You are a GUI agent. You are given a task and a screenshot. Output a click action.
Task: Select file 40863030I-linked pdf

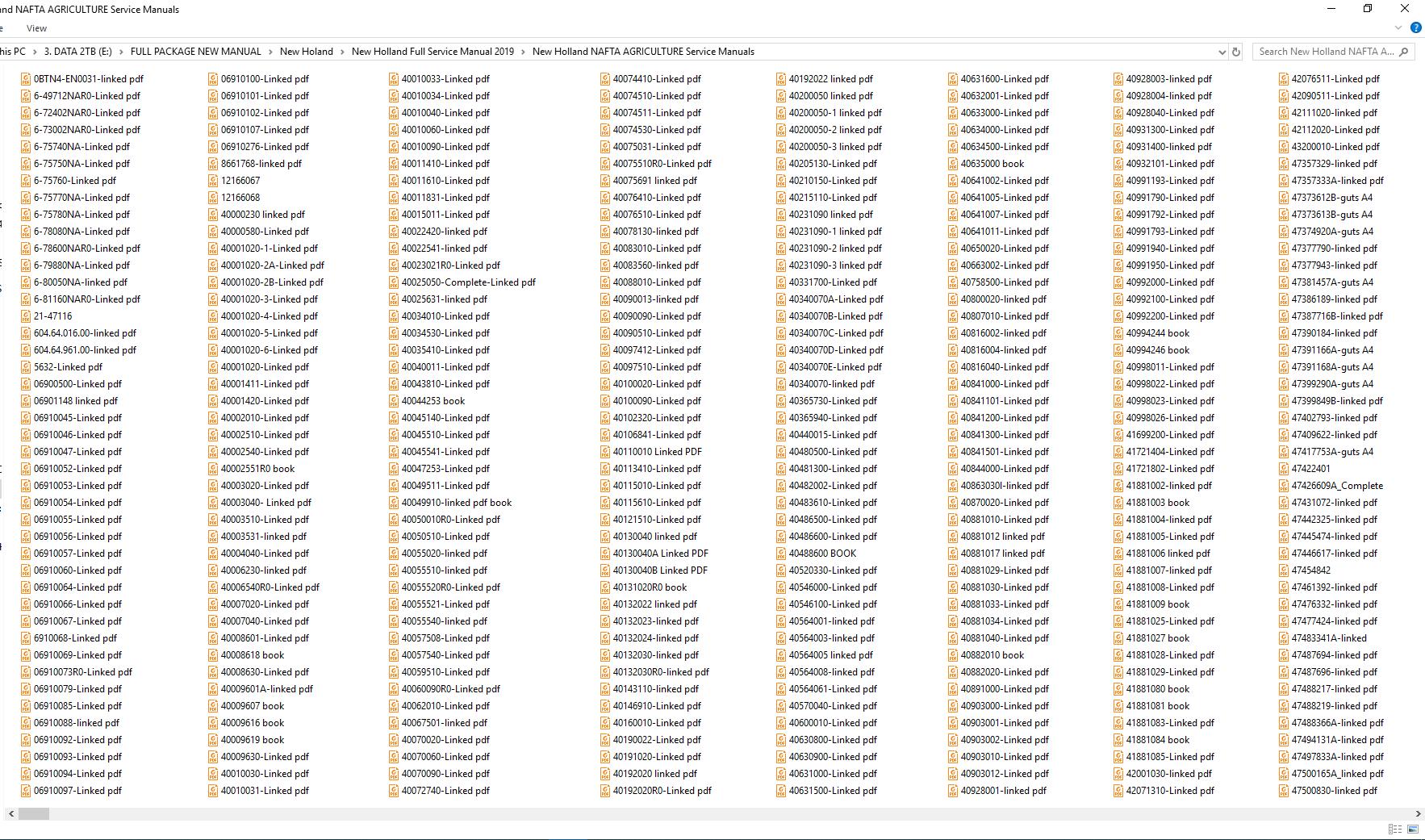(999, 486)
